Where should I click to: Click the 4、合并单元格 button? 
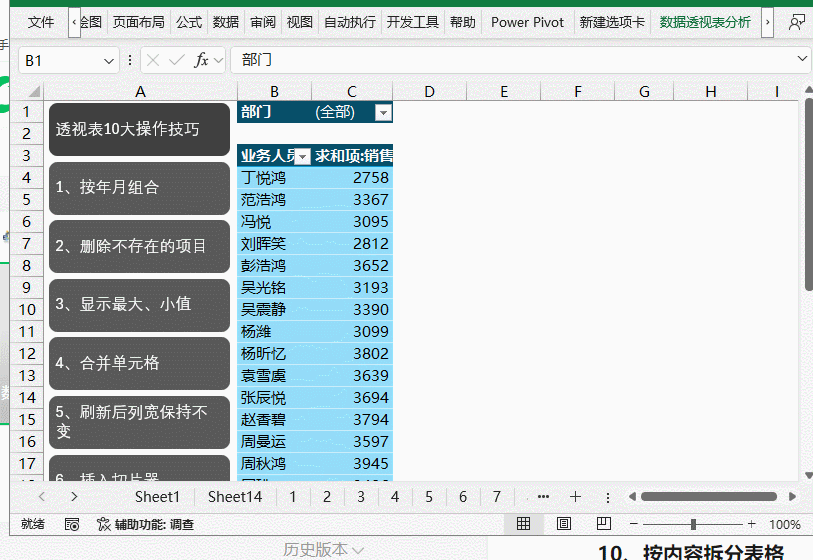139,363
